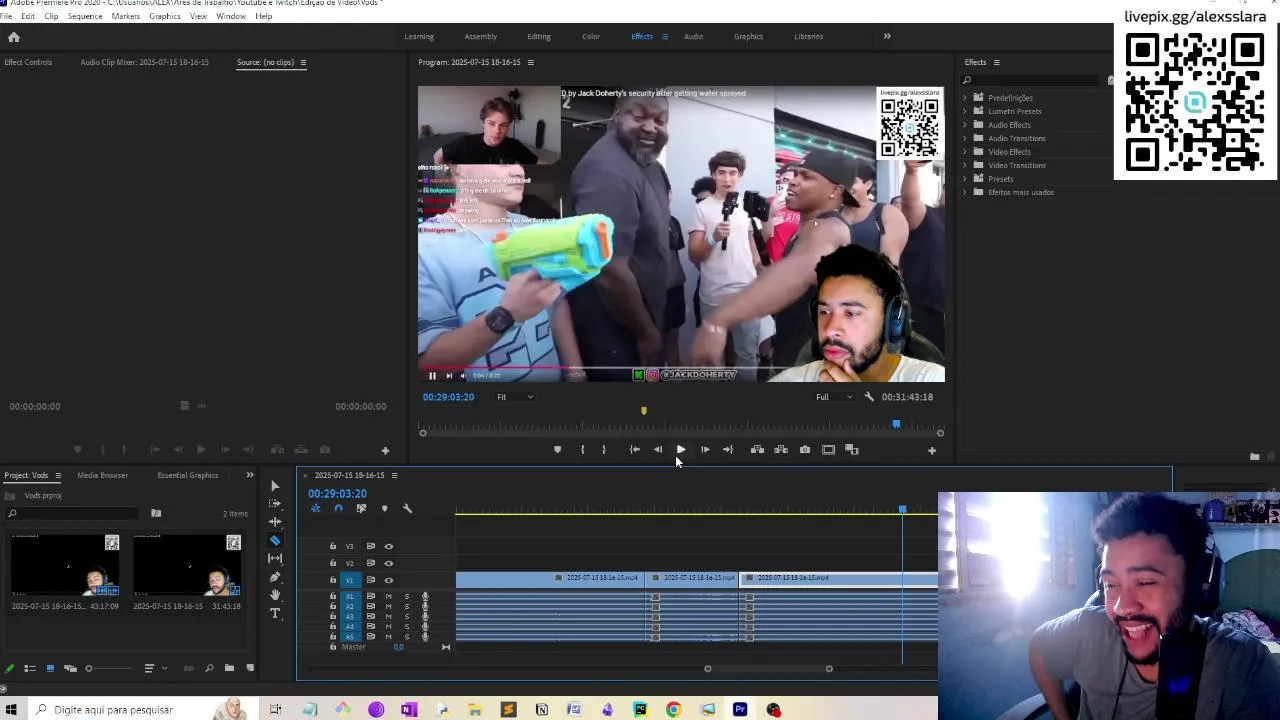Open the Sequence menu
1280x720 pixels.
85,16
